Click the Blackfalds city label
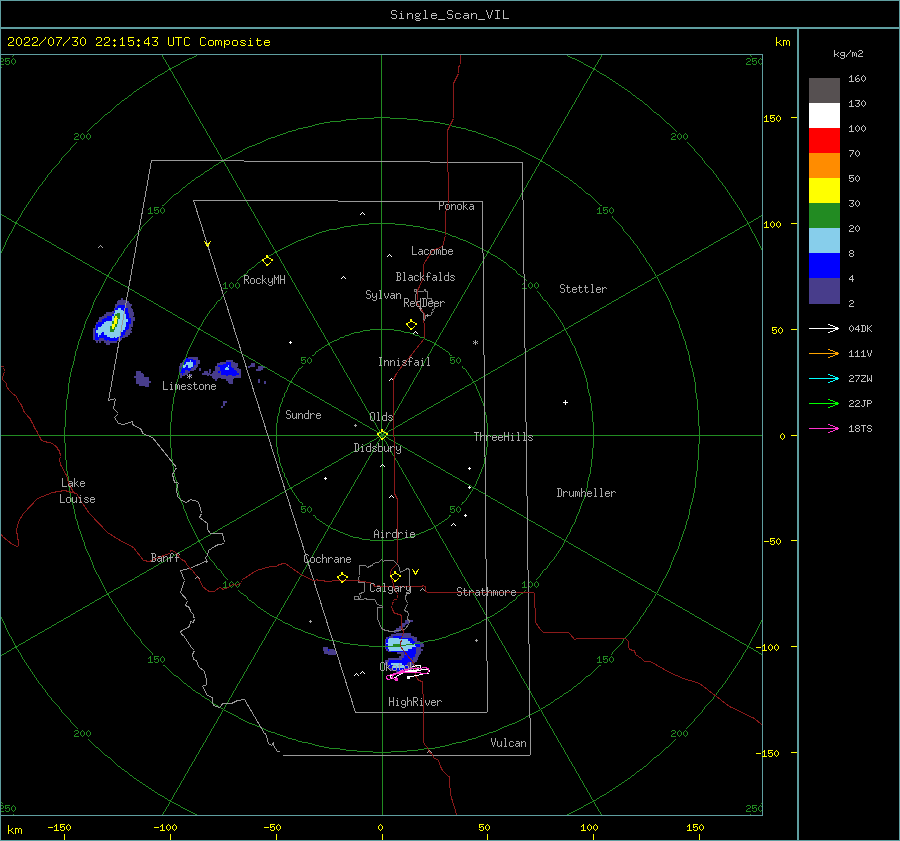This screenshot has height=841, width=900. click(x=425, y=277)
